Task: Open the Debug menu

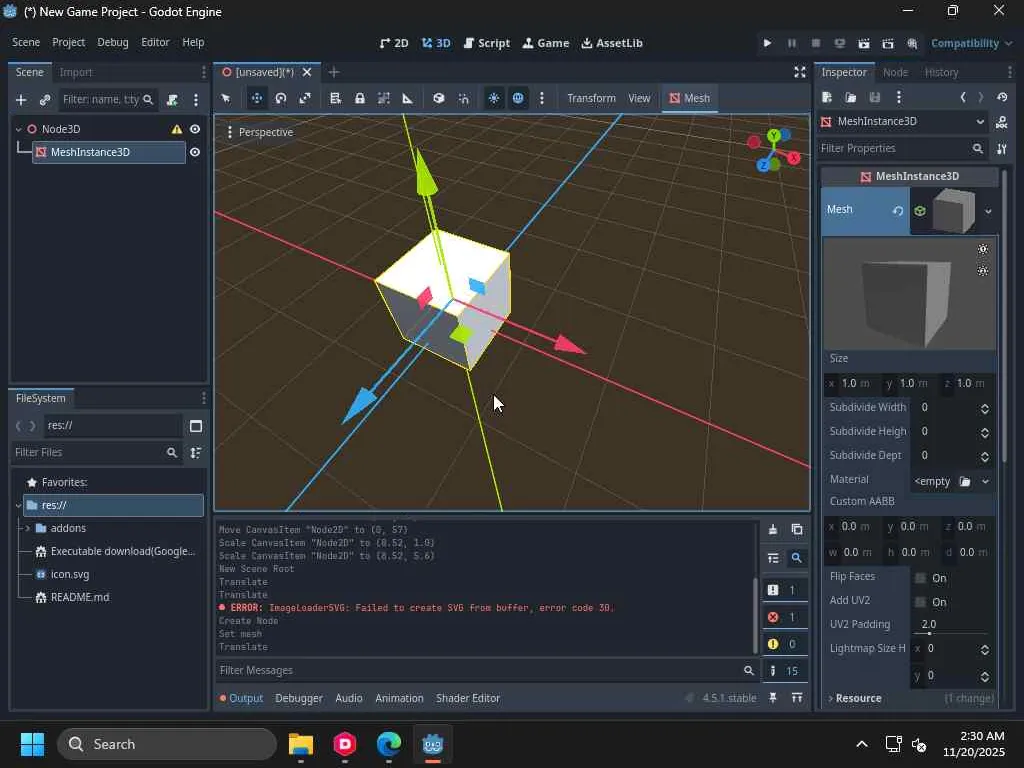Action: 113,42
